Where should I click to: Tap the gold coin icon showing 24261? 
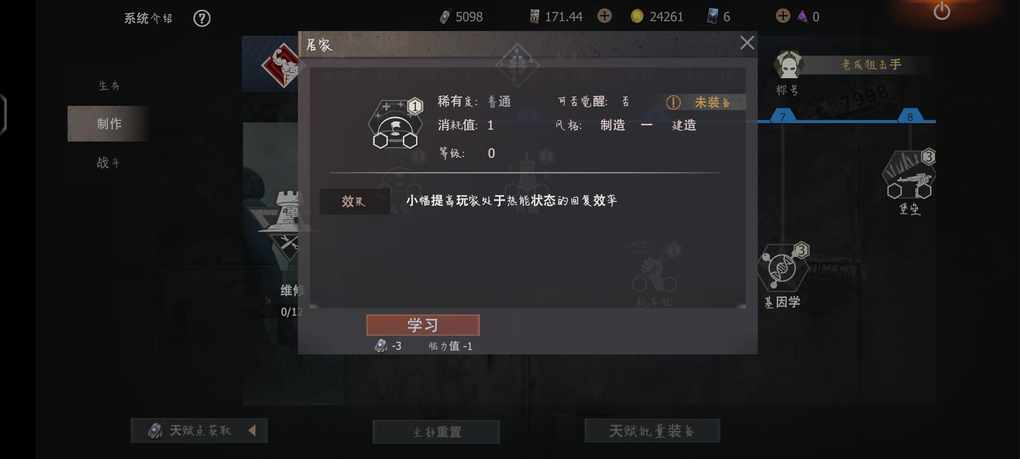click(x=637, y=17)
